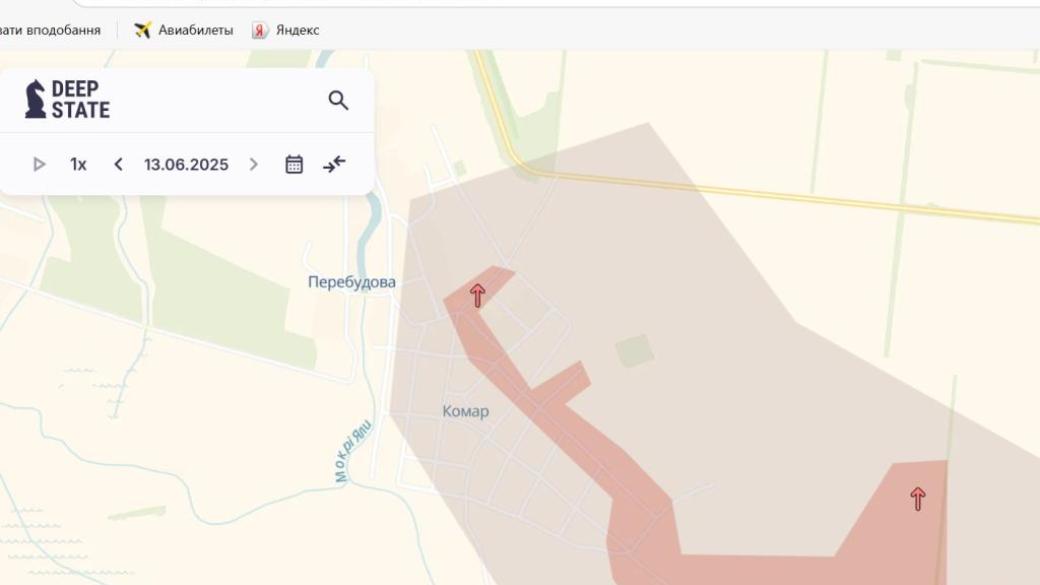The height and width of the screenshot is (585, 1040).
Task: Click the Перебудова village label
Action: click(351, 282)
